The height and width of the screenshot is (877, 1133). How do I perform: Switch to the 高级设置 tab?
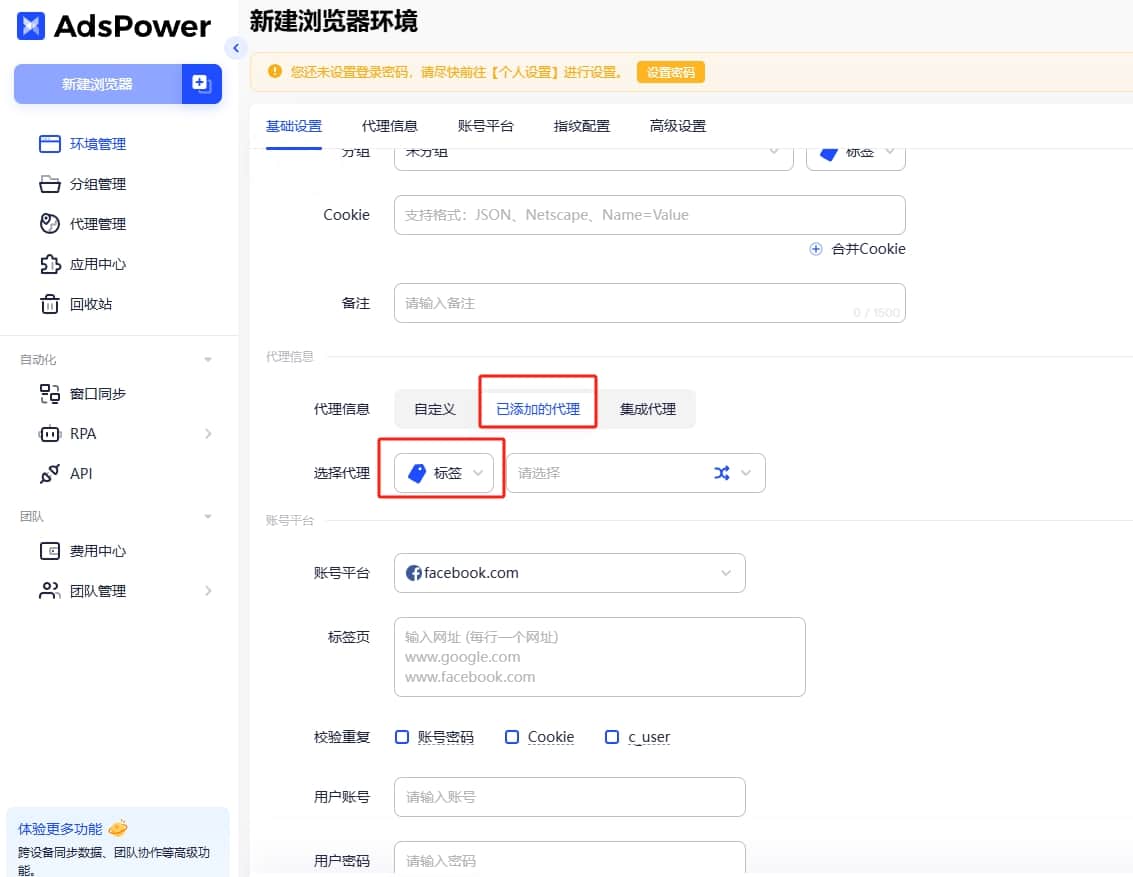(x=678, y=126)
